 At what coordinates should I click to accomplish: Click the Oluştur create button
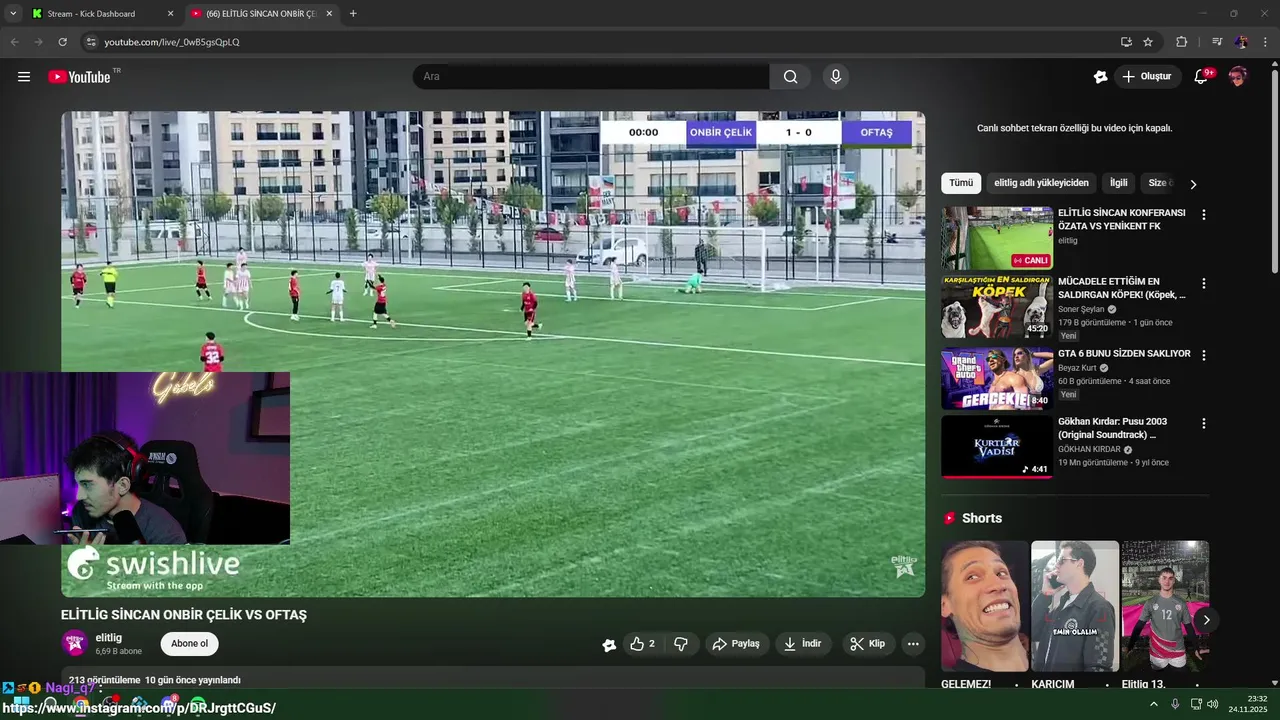pyautogui.click(x=1147, y=77)
